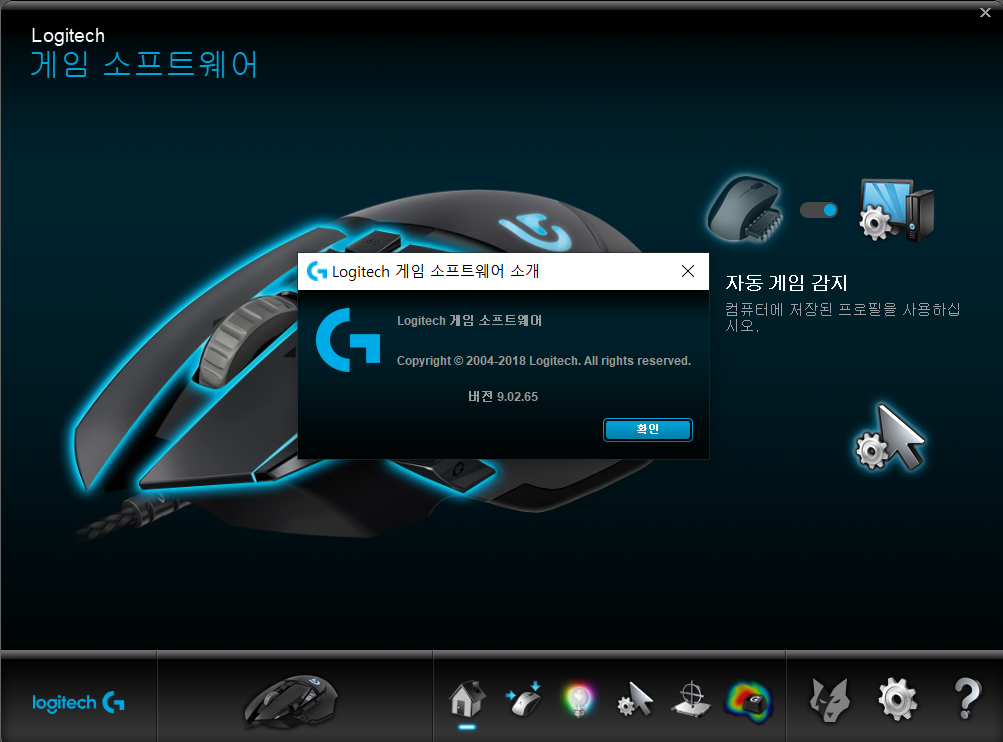The height and width of the screenshot is (742, 1003).
Task: Click the 자동 게임 감지 heading
Action: [x=786, y=283]
